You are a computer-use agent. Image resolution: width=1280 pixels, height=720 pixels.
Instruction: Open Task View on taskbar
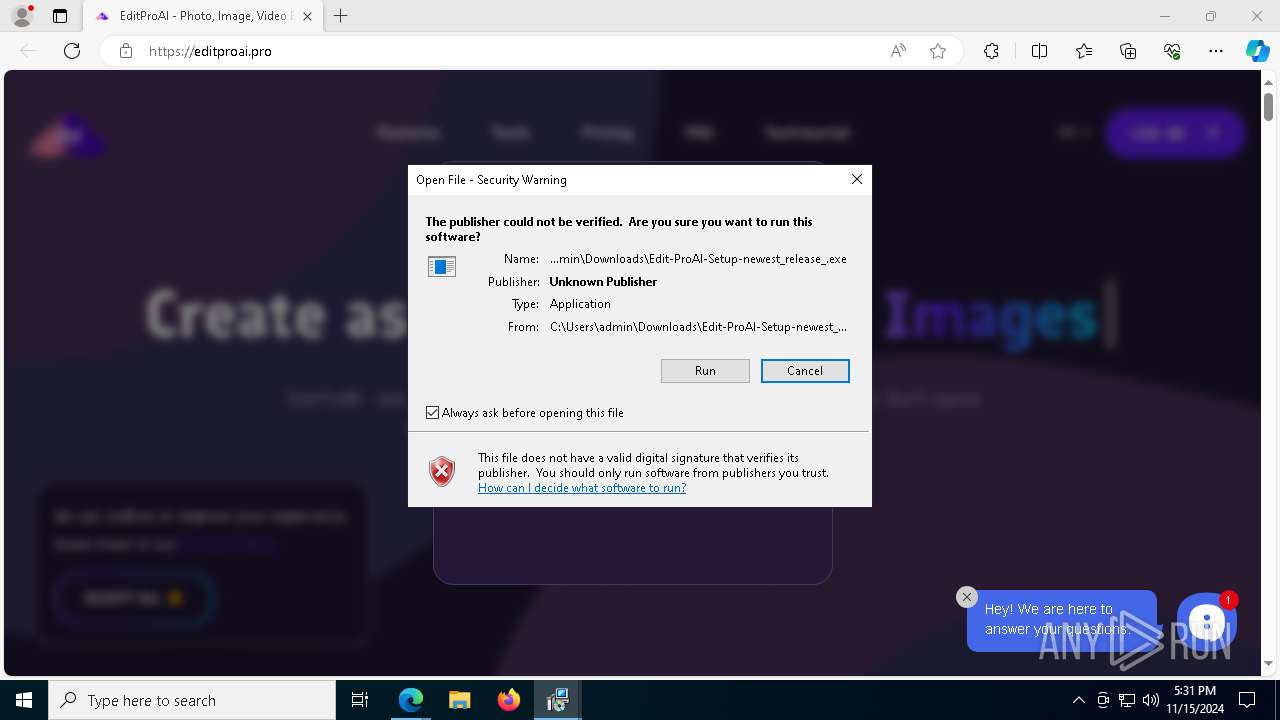(360, 700)
